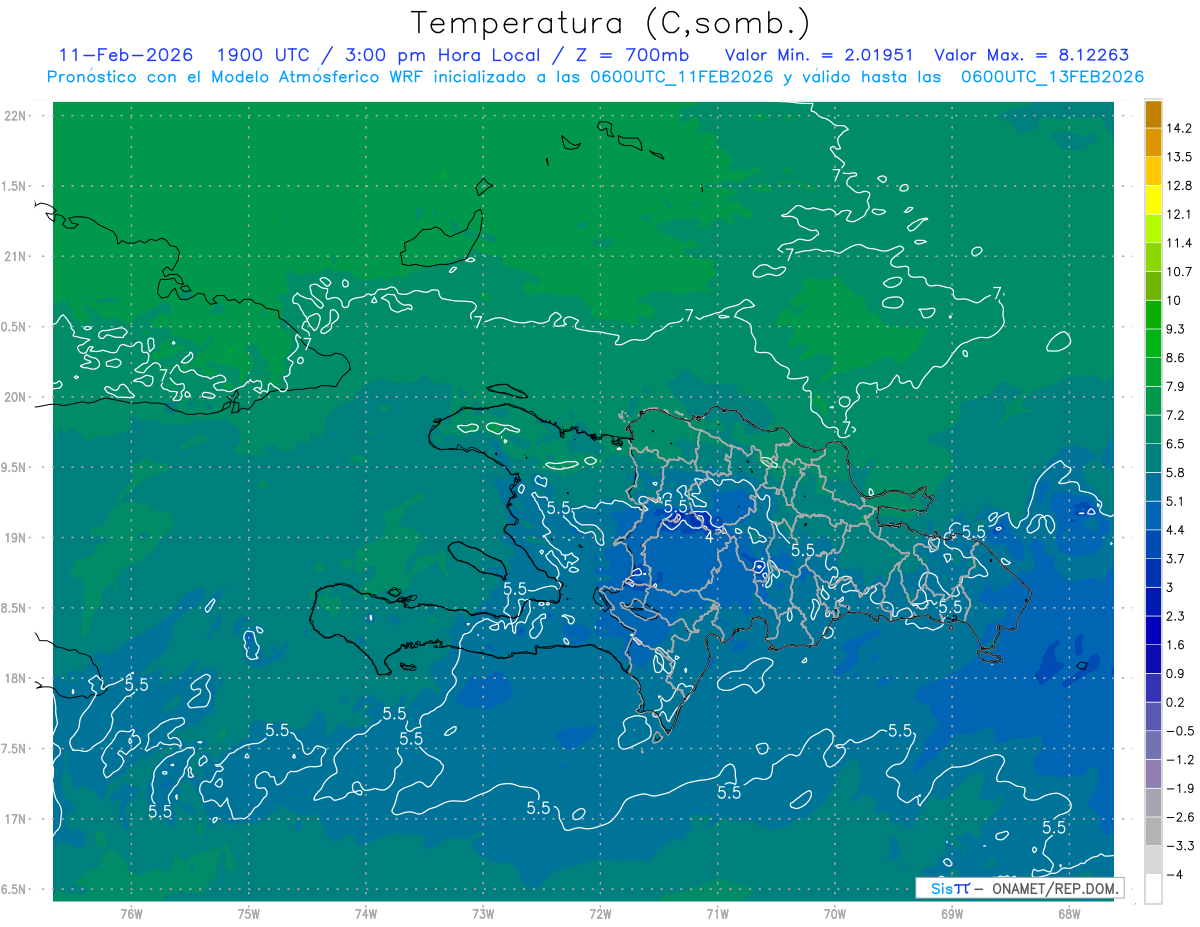The image size is (1200, 927).
Task: Click the '3.7' colorbar label
Action: tap(1176, 558)
